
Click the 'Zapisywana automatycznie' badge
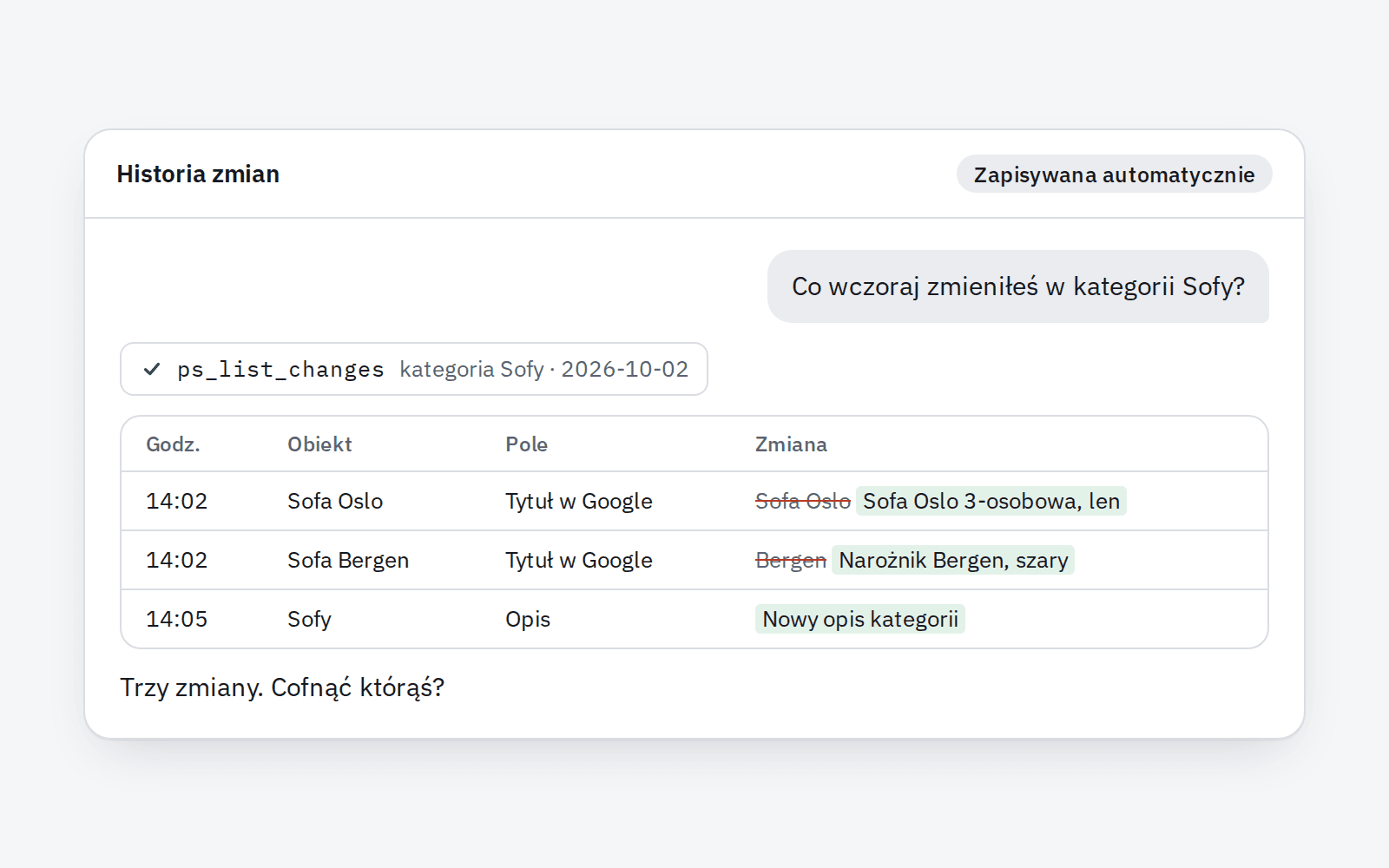point(1114,174)
